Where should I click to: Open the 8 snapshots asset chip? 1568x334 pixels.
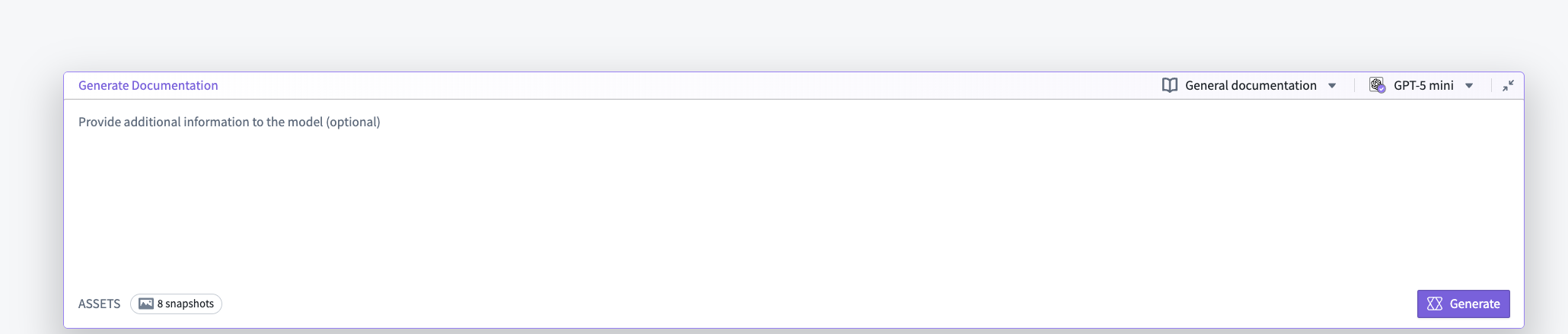click(x=176, y=304)
